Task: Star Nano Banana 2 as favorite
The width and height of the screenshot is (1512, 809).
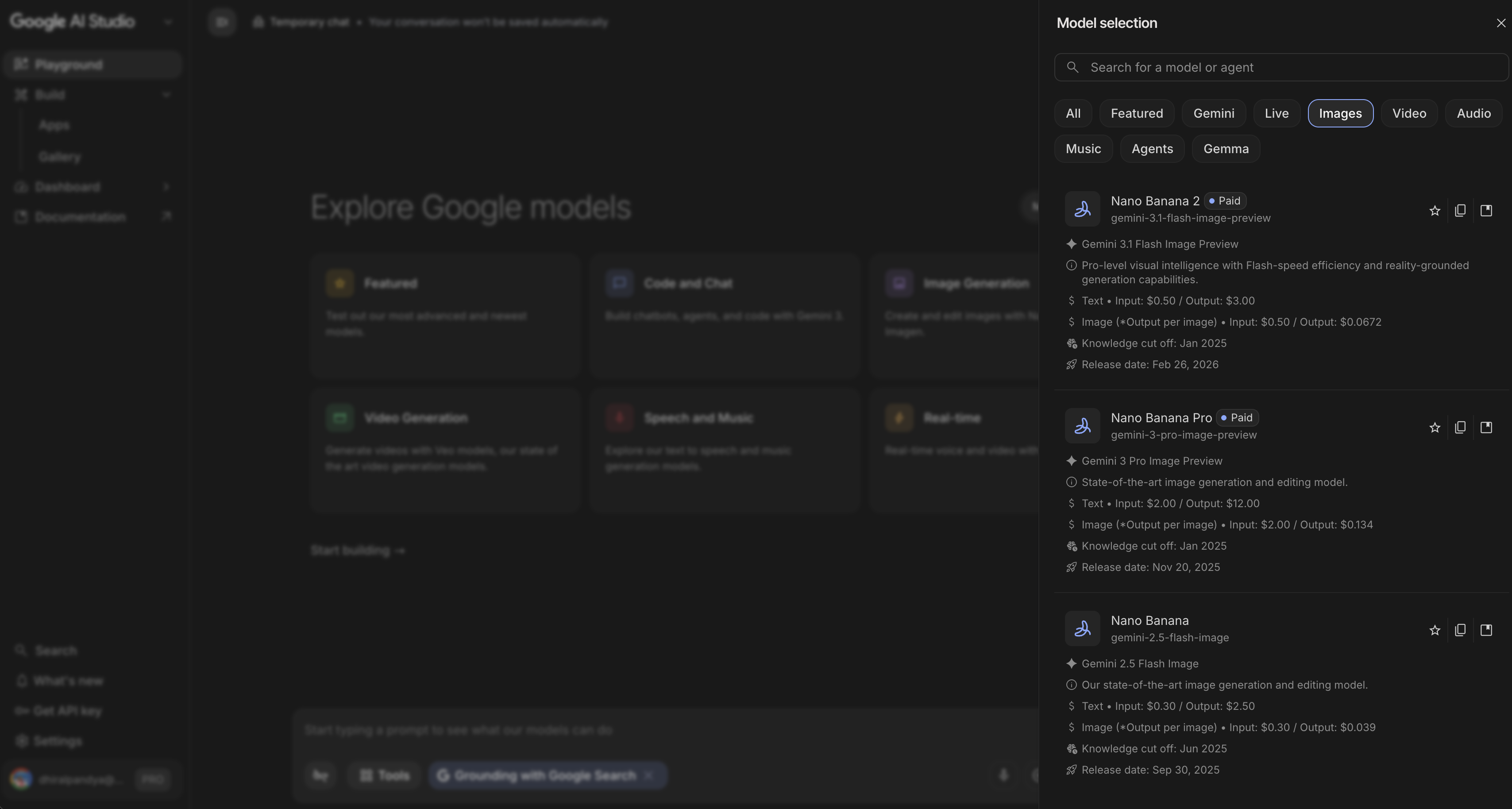Action: (1435, 210)
